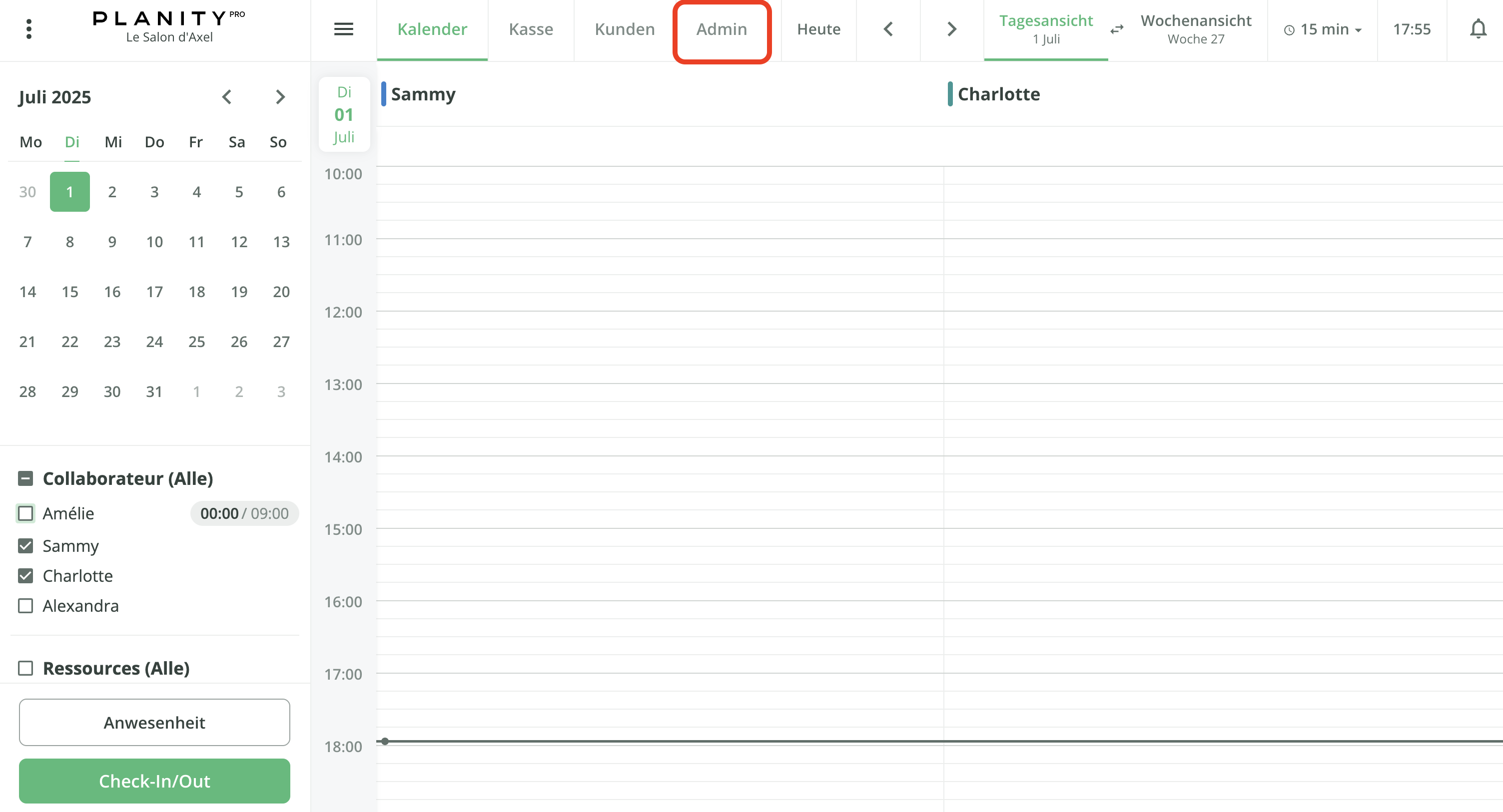Switch to Wochenansicht view

pos(1196,29)
